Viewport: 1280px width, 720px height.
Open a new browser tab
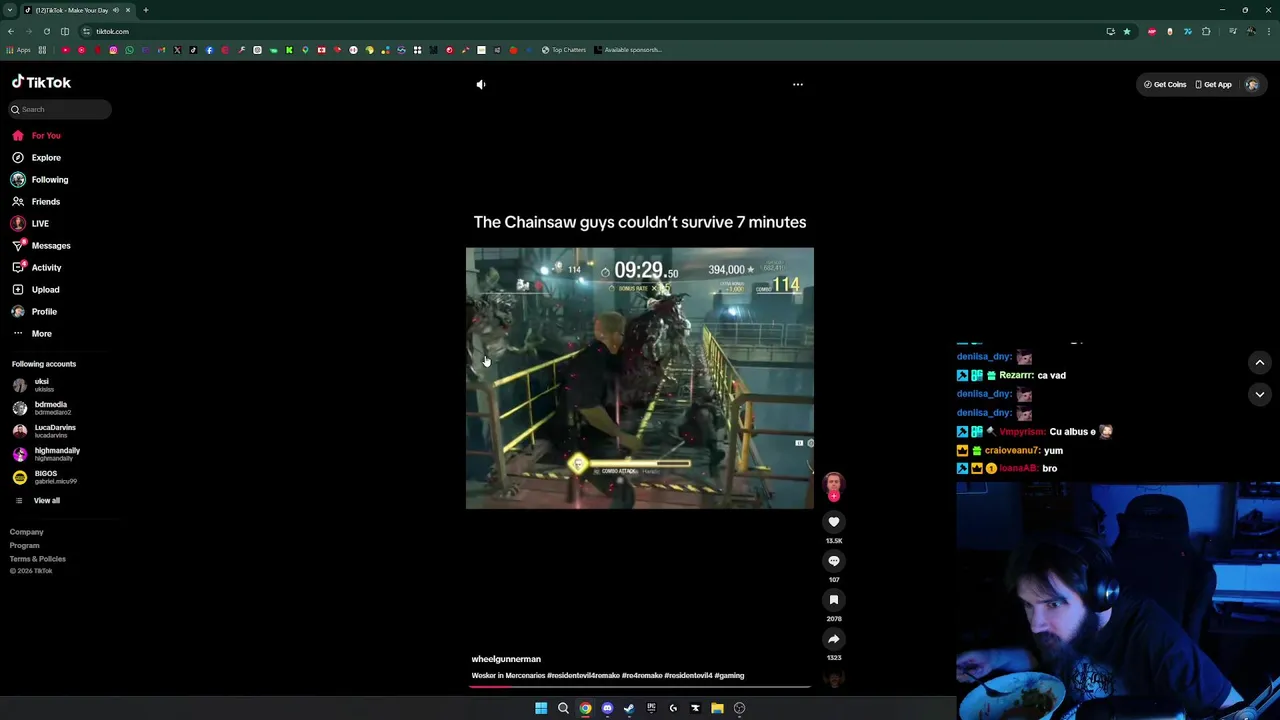click(x=146, y=10)
